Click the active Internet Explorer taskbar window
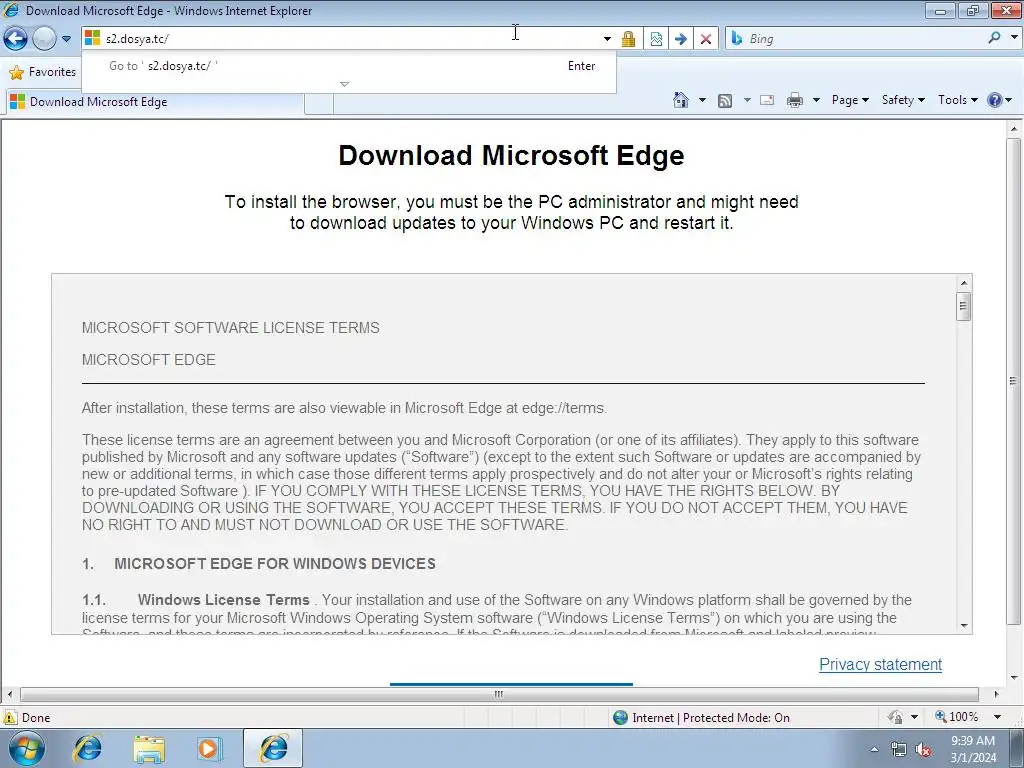Viewport: 1024px width, 768px height. pyautogui.click(x=273, y=748)
